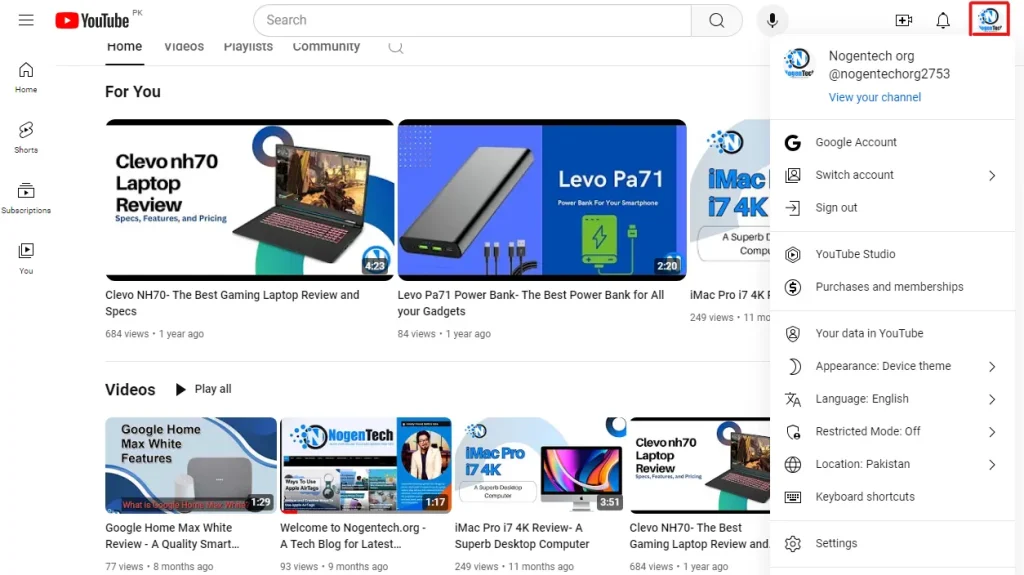Open Clevo nh70 thumbnail in For You
1024x575 pixels.
[x=249, y=200]
